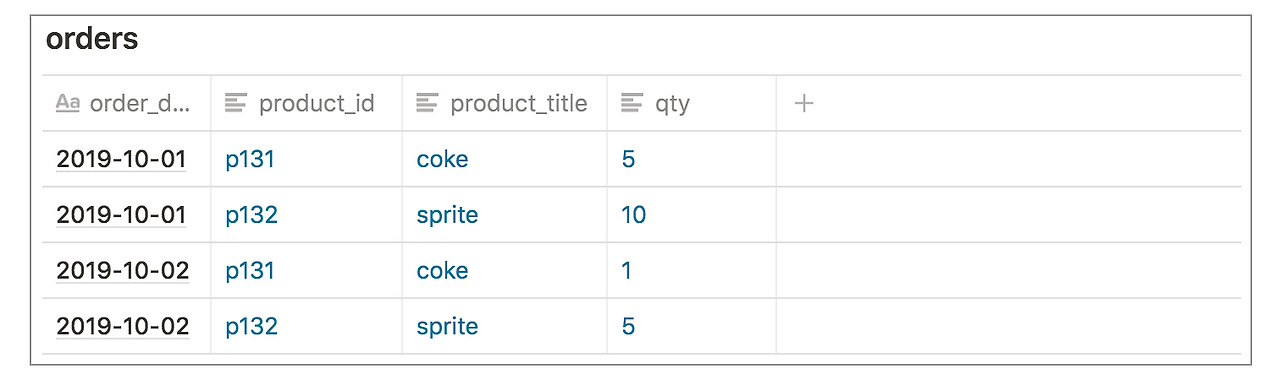Select the coke cell in the third row
This screenshot has width=1280, height=380.
tap(504, 271)
